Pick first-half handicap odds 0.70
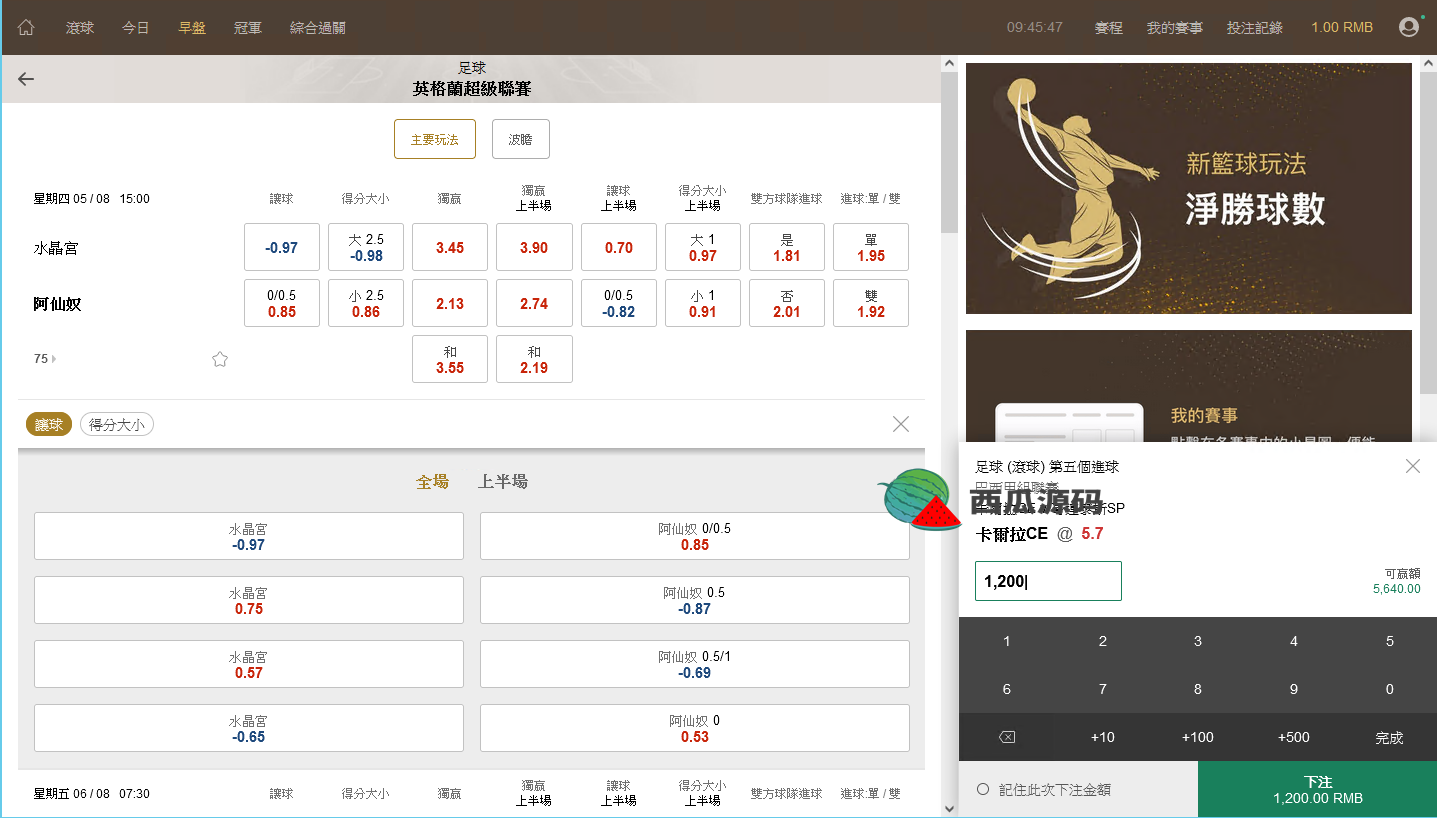Image resolution: width=1437 pixels, height=818 pixels. (619, 247)
